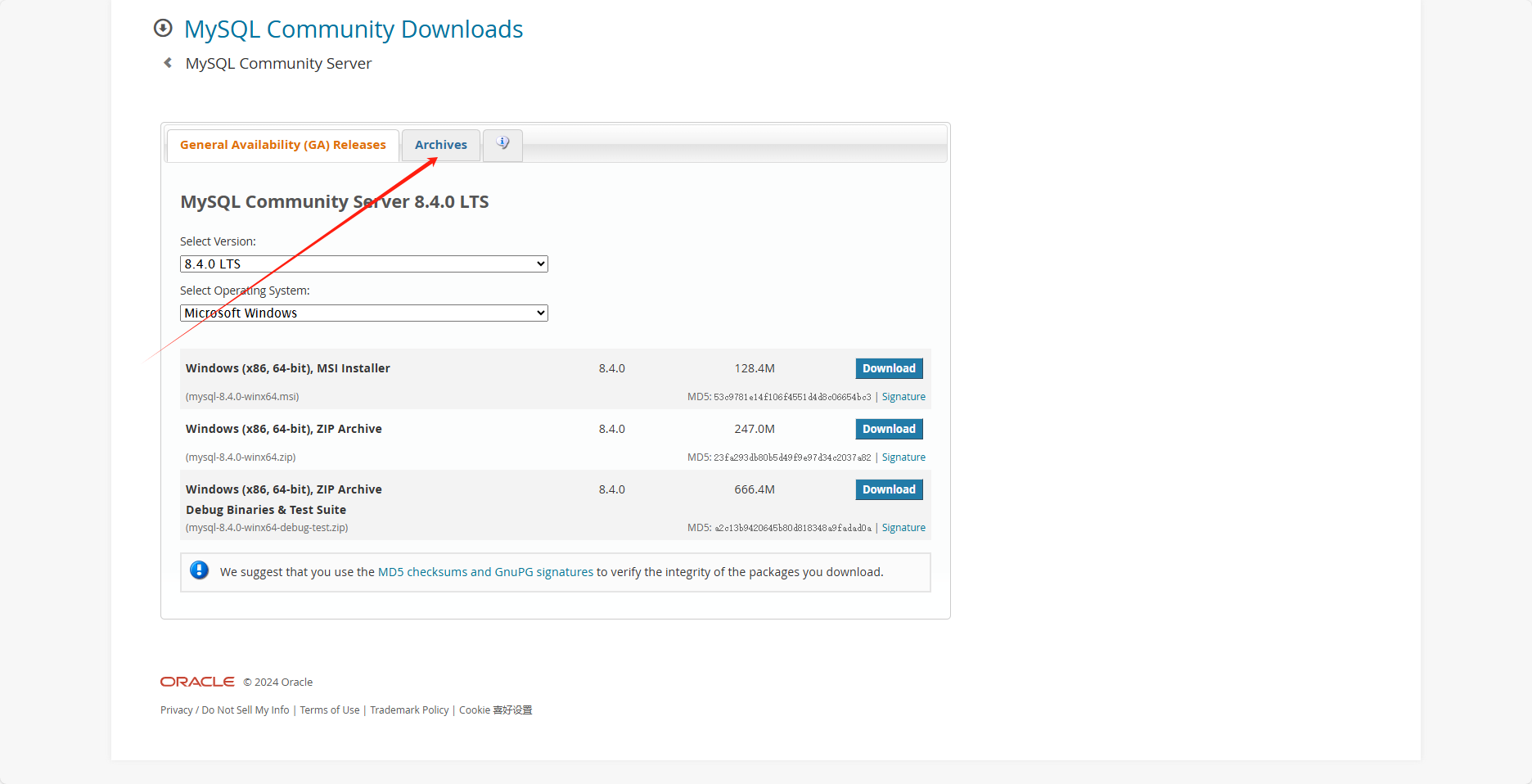
Task: Select General Availability (GA) Releases tab
Action: 283,145
